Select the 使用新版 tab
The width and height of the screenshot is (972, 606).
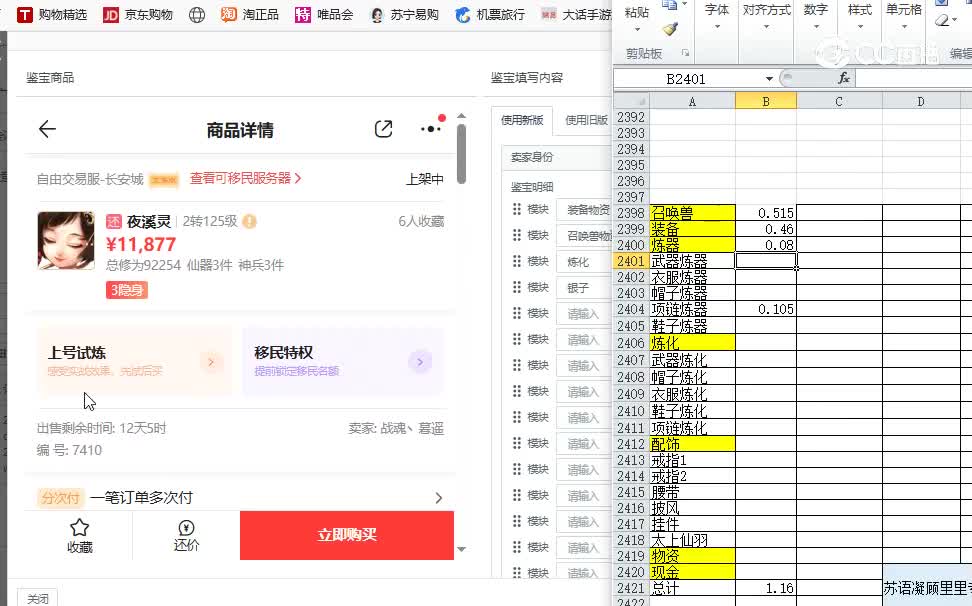(x=522, y=120)
